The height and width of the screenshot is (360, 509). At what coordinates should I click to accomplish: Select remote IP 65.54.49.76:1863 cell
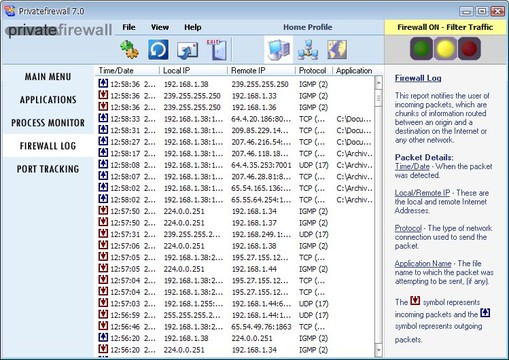coord(261,327)
